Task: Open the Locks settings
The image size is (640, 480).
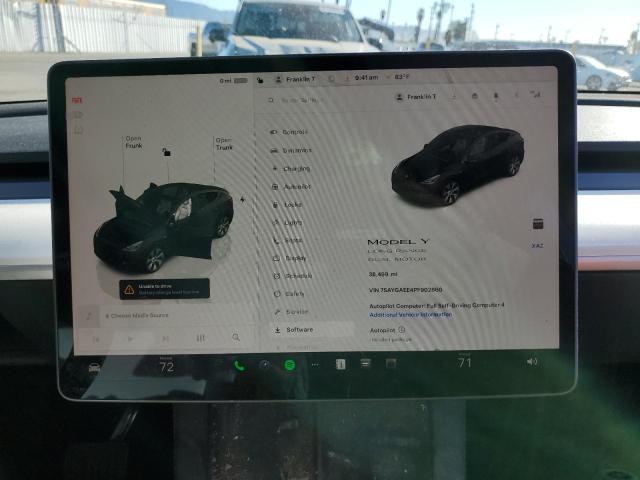Action: 288,204
